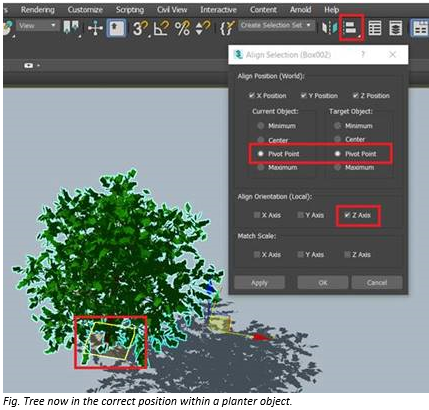
Task: Select Current Object Pivot Point radio
Action: (261, 154)
